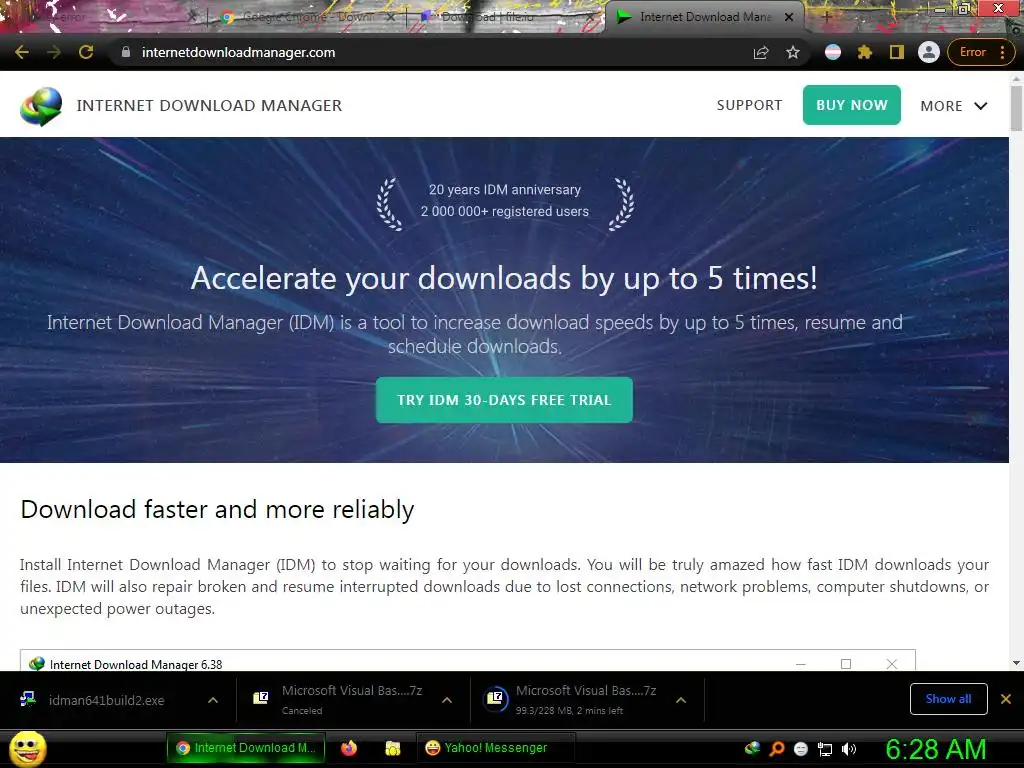Switch to the Google Chrome download tab
1024x768 pixels.
307,18
